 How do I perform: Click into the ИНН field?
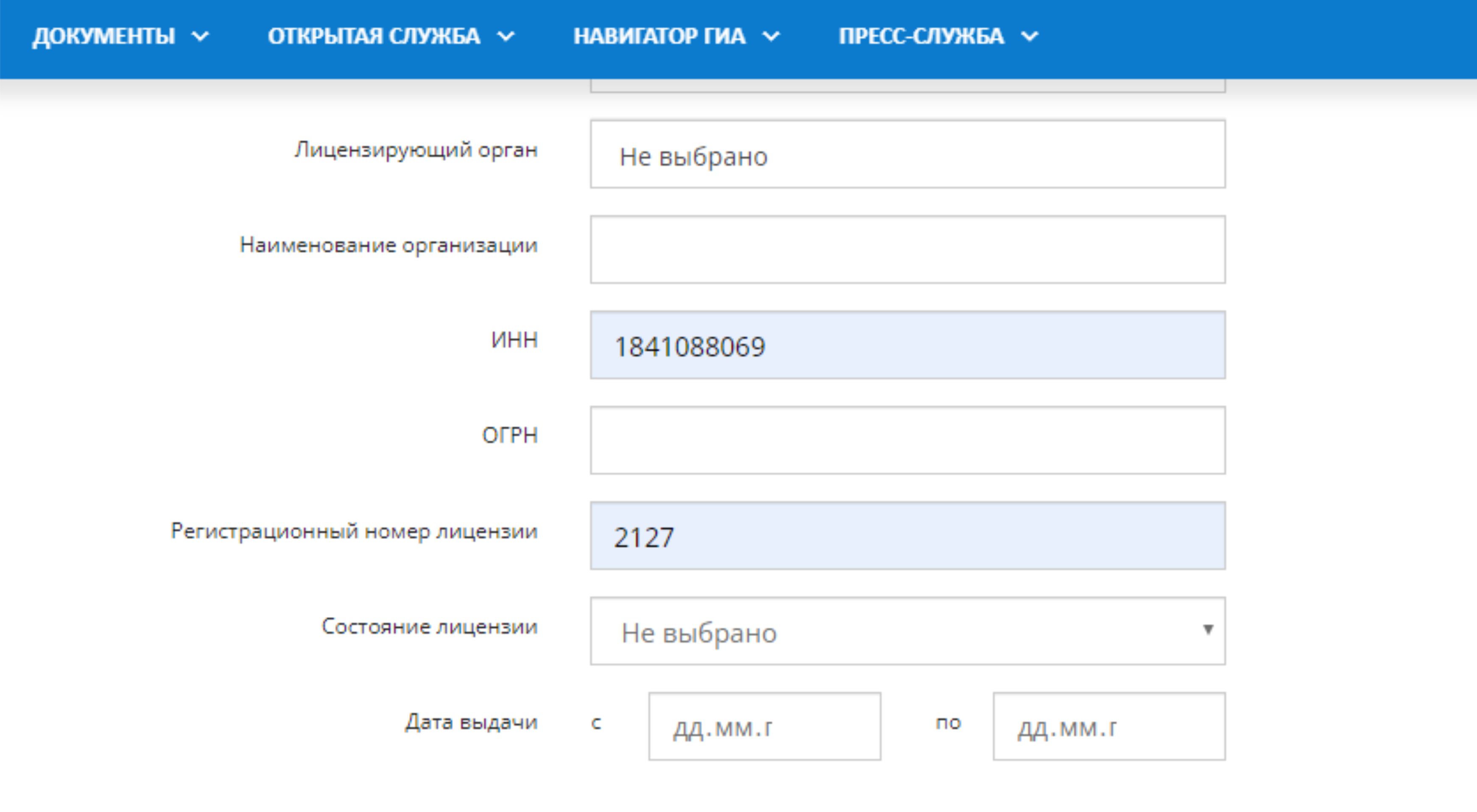[907, 345]
